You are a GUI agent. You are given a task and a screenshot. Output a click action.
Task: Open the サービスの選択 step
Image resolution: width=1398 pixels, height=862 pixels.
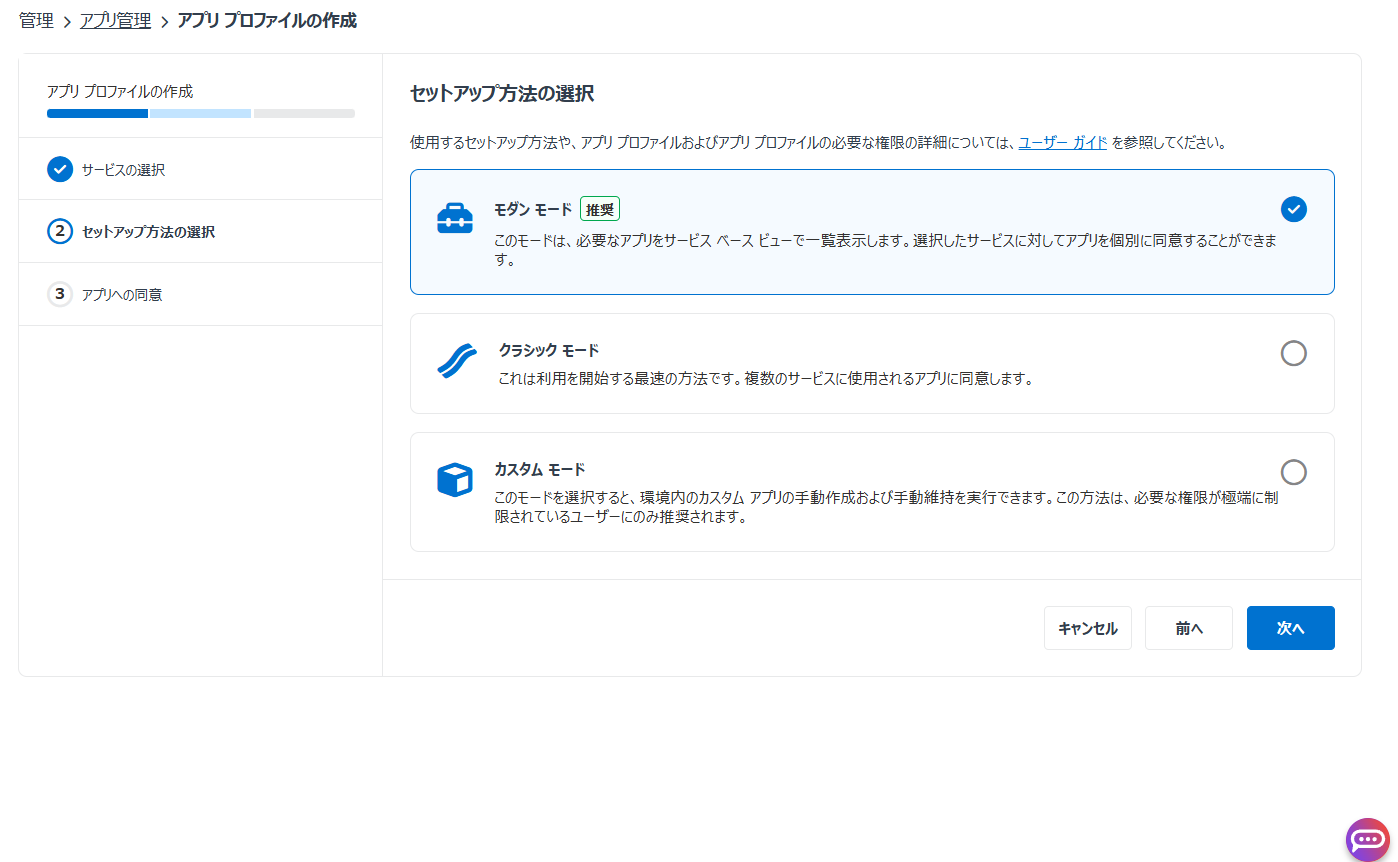tap(200, 169)
